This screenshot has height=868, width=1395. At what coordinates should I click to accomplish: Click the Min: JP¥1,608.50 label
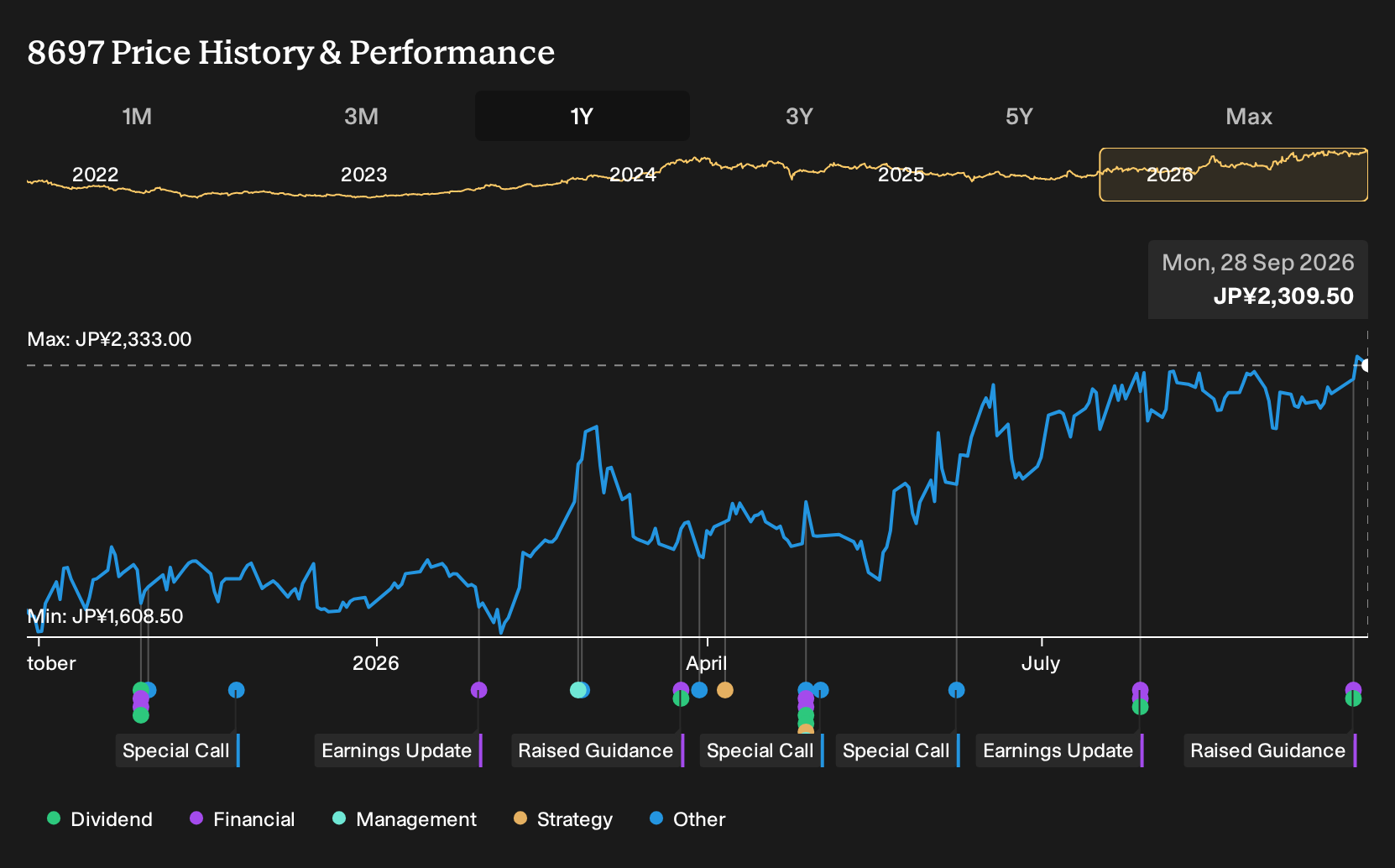click(x=105, y=616)
